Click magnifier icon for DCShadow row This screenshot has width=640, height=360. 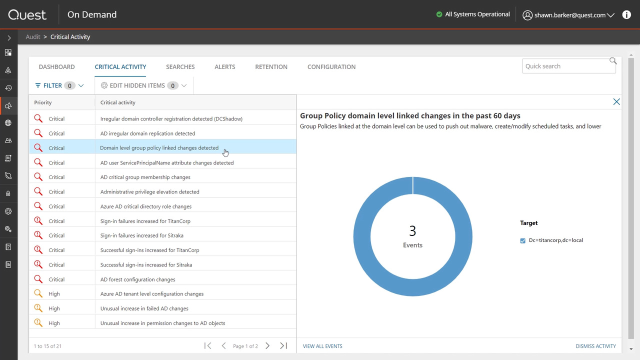click(x=38, y=118)
